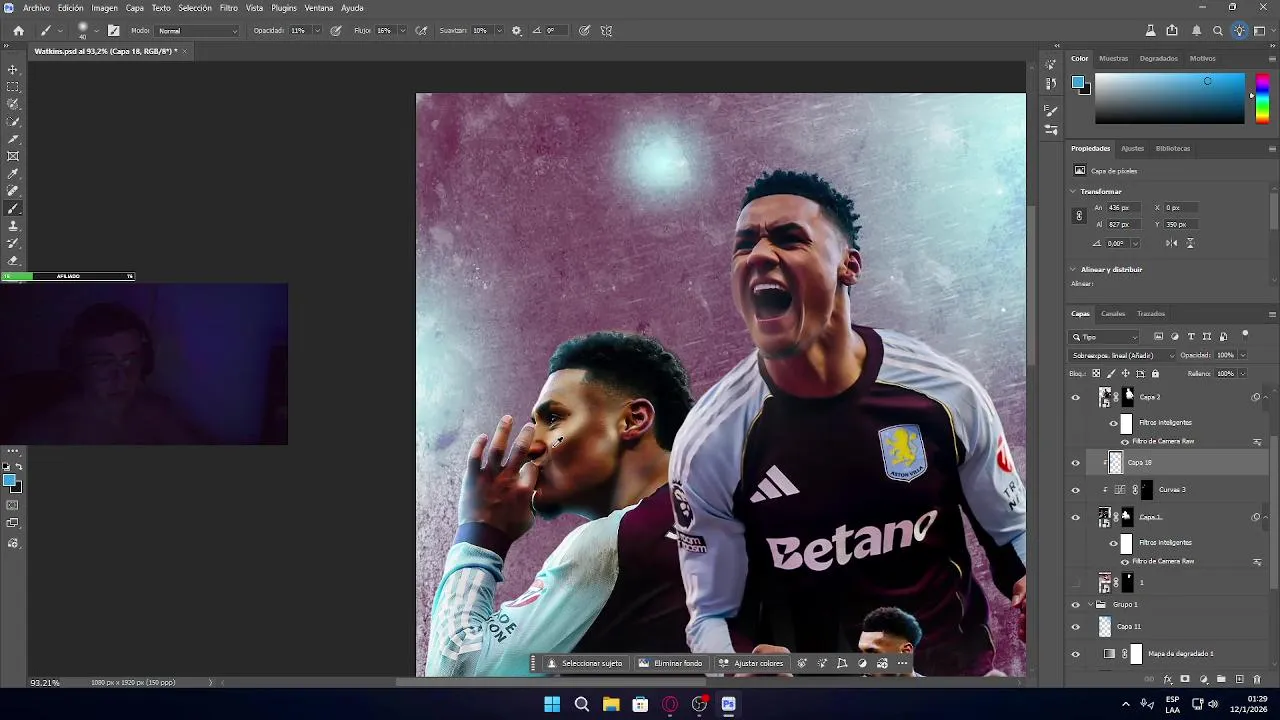Select the Rectangular Marquee tool
The width and height of the screenshot is (1280, 720).
coord(13,87)
